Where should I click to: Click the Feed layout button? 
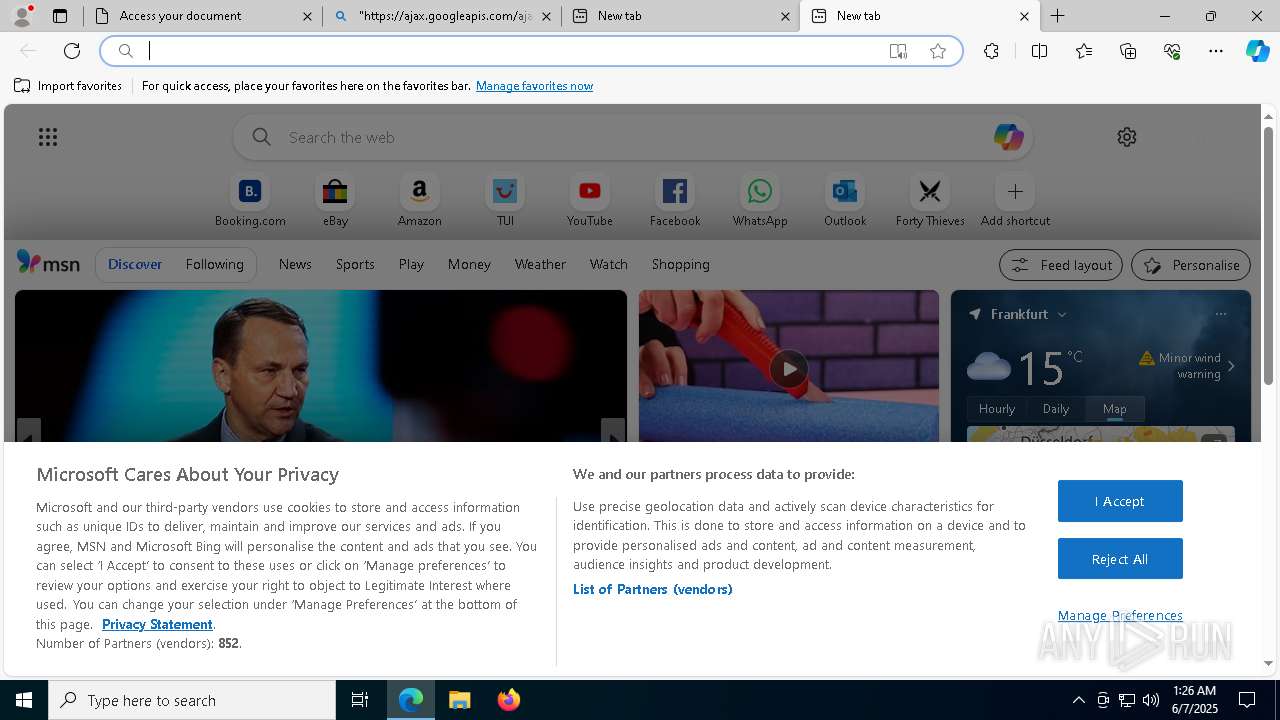tap(1061, 265)
